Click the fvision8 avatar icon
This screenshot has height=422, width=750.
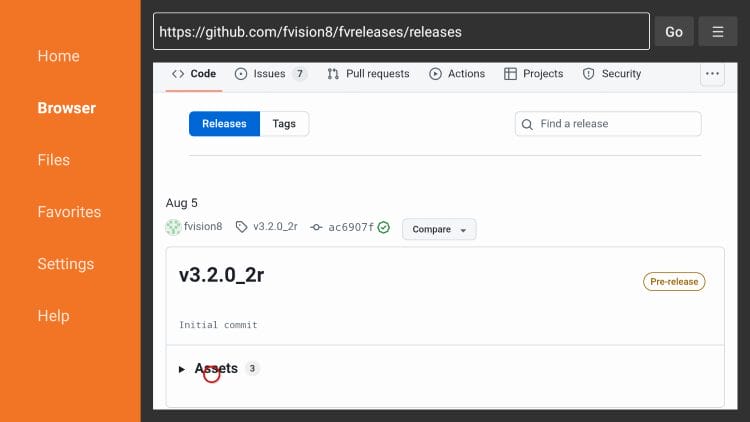pos(173,227)
